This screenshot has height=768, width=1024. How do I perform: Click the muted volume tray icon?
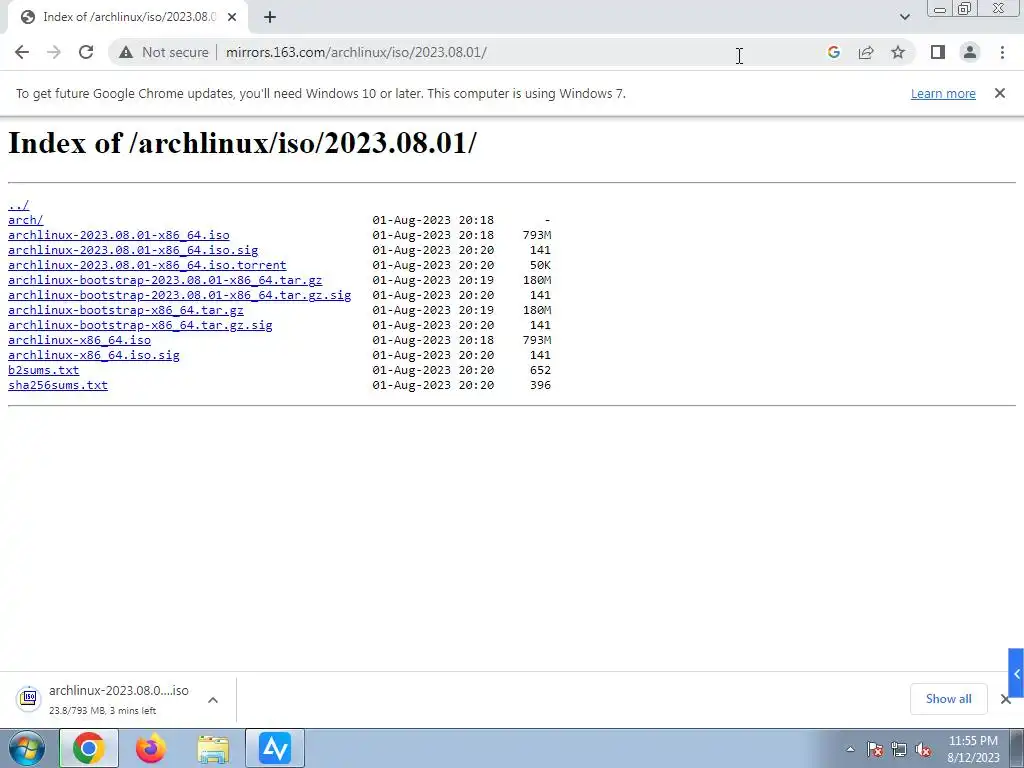(x=923, y=750)
